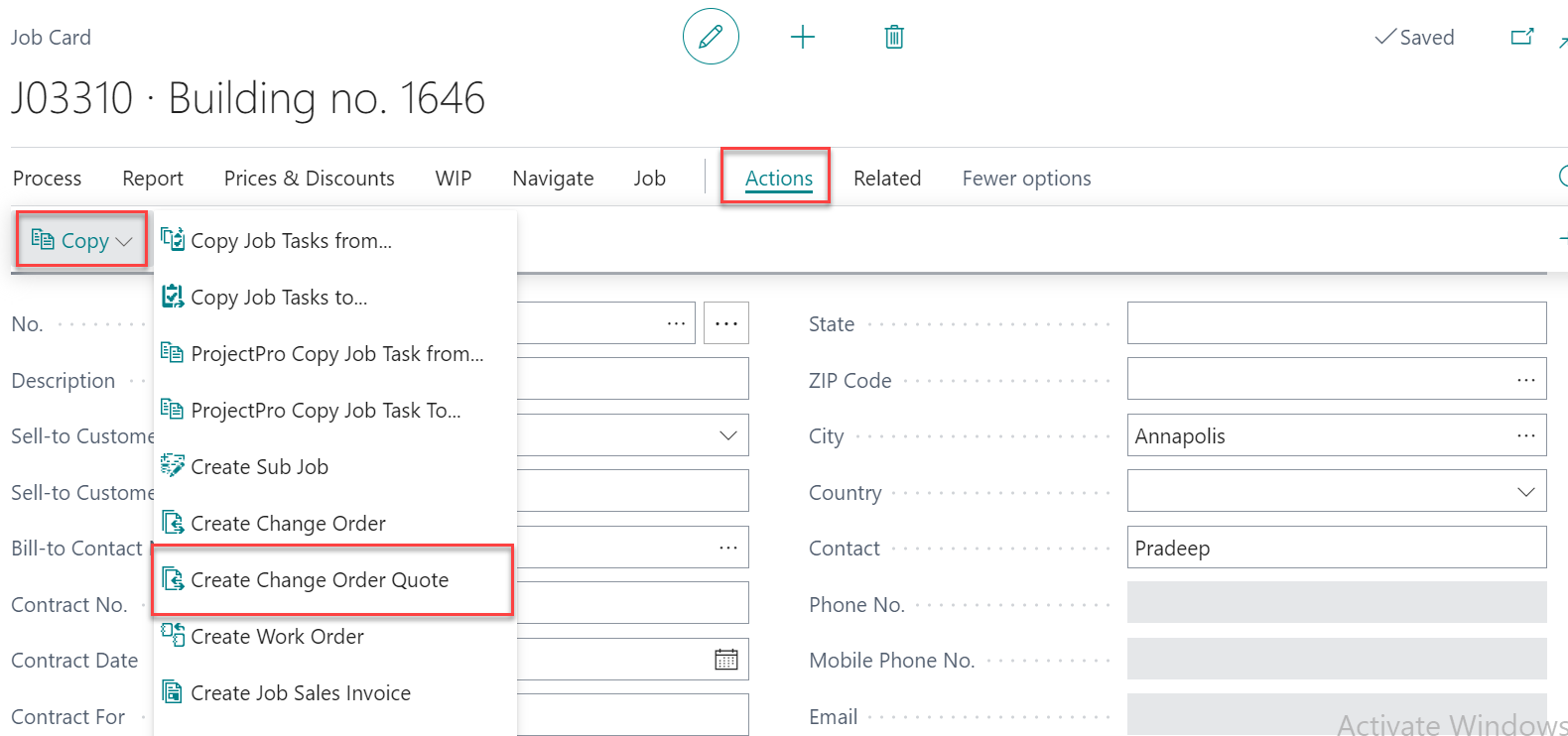Switch to the Actions tab
The width and height of the screenshot is (1568, 736).
778,178
